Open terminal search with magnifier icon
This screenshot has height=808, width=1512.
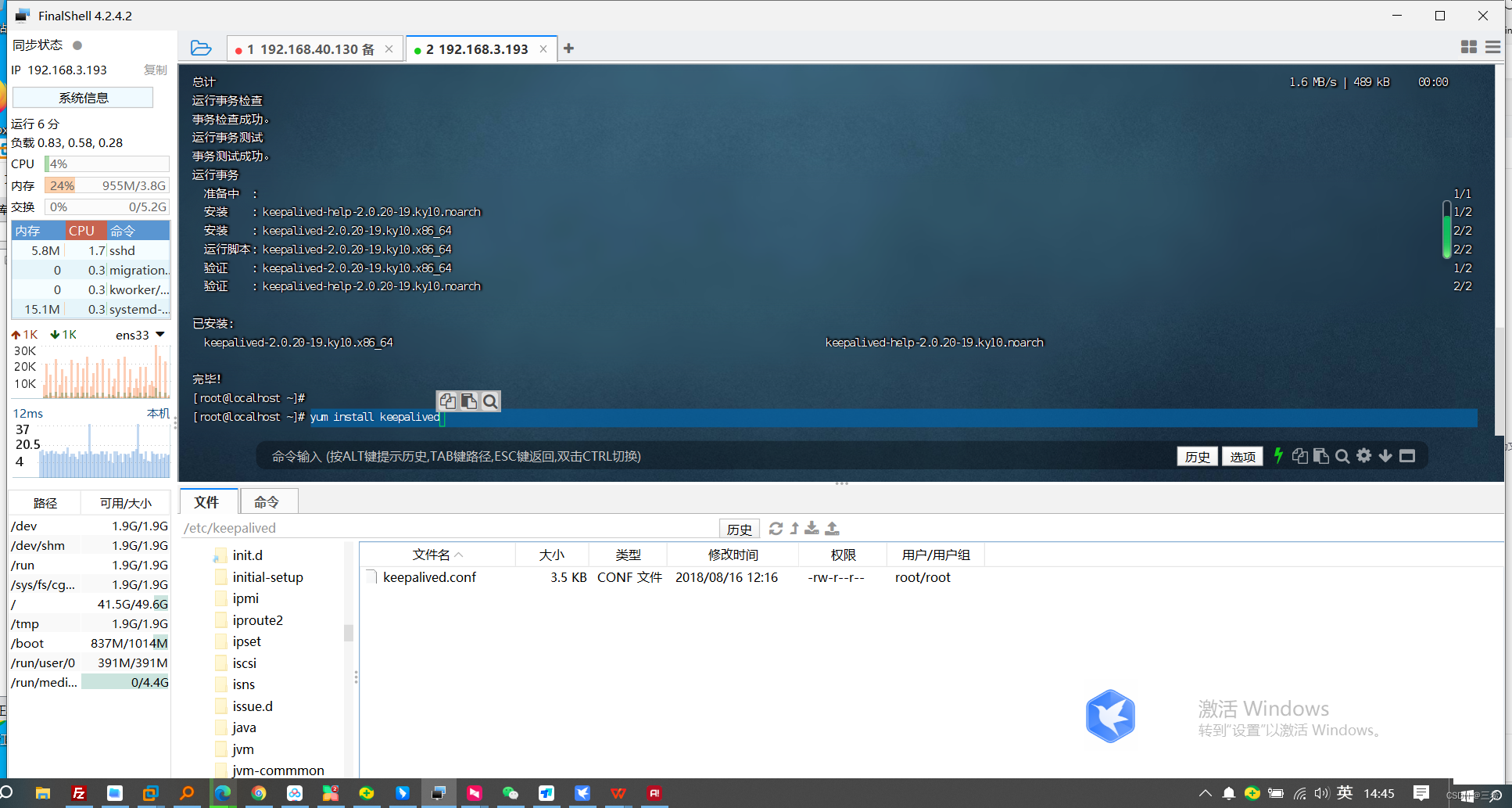coord(1342,456)
